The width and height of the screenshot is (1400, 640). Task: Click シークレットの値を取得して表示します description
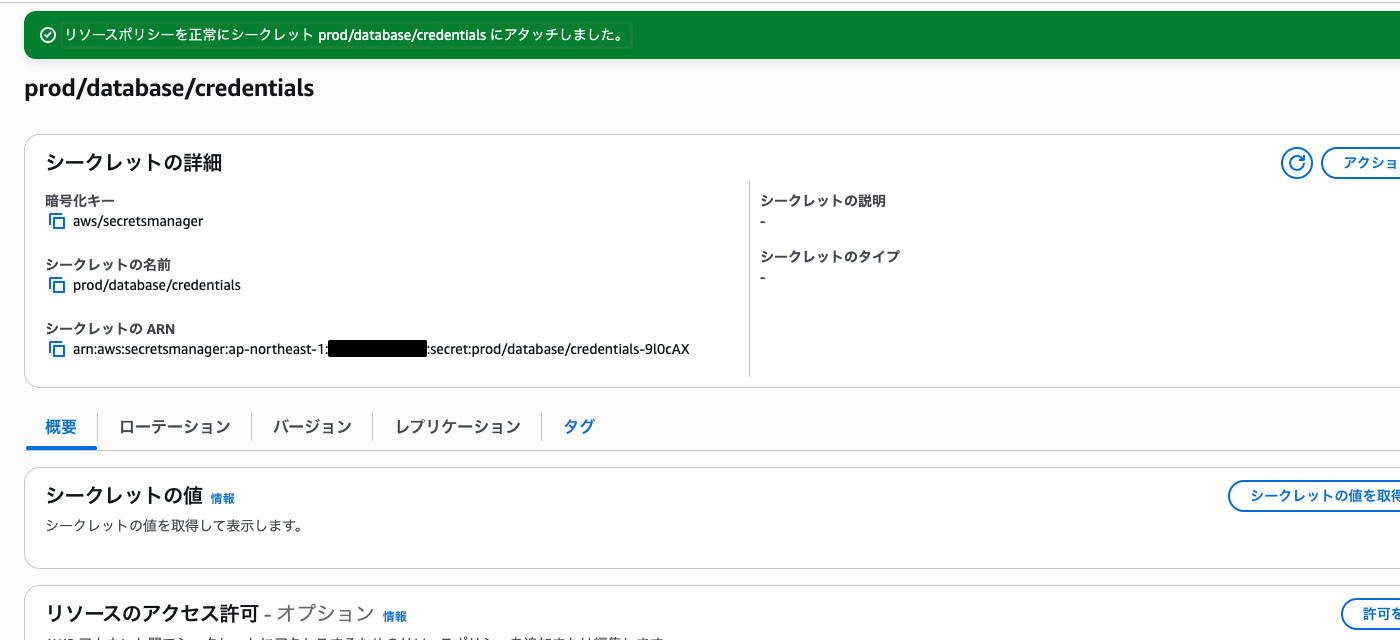click(x=174, y=525)
